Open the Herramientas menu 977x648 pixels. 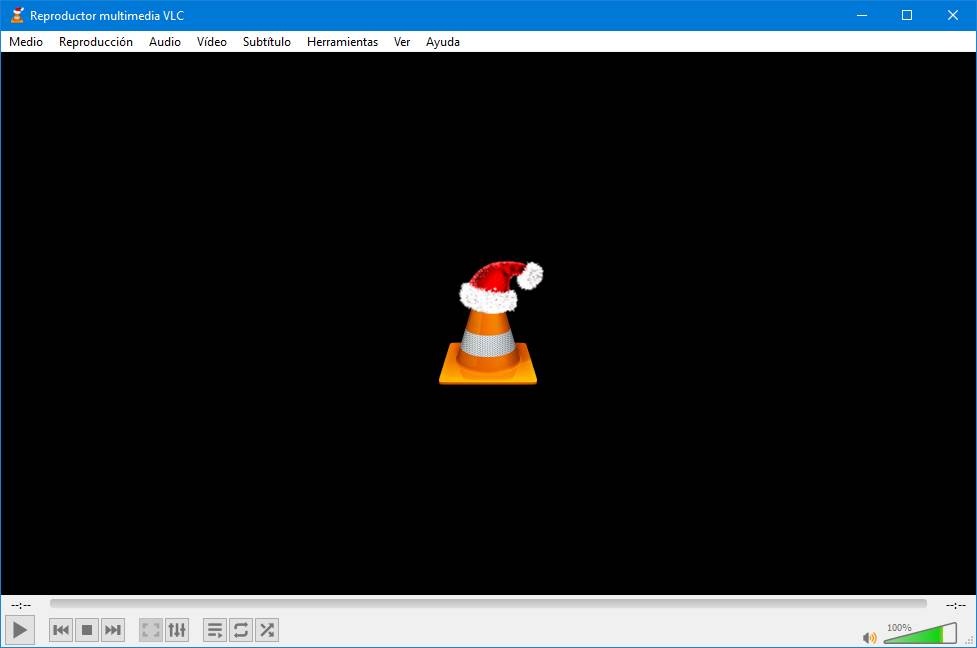tap(343, 42)
